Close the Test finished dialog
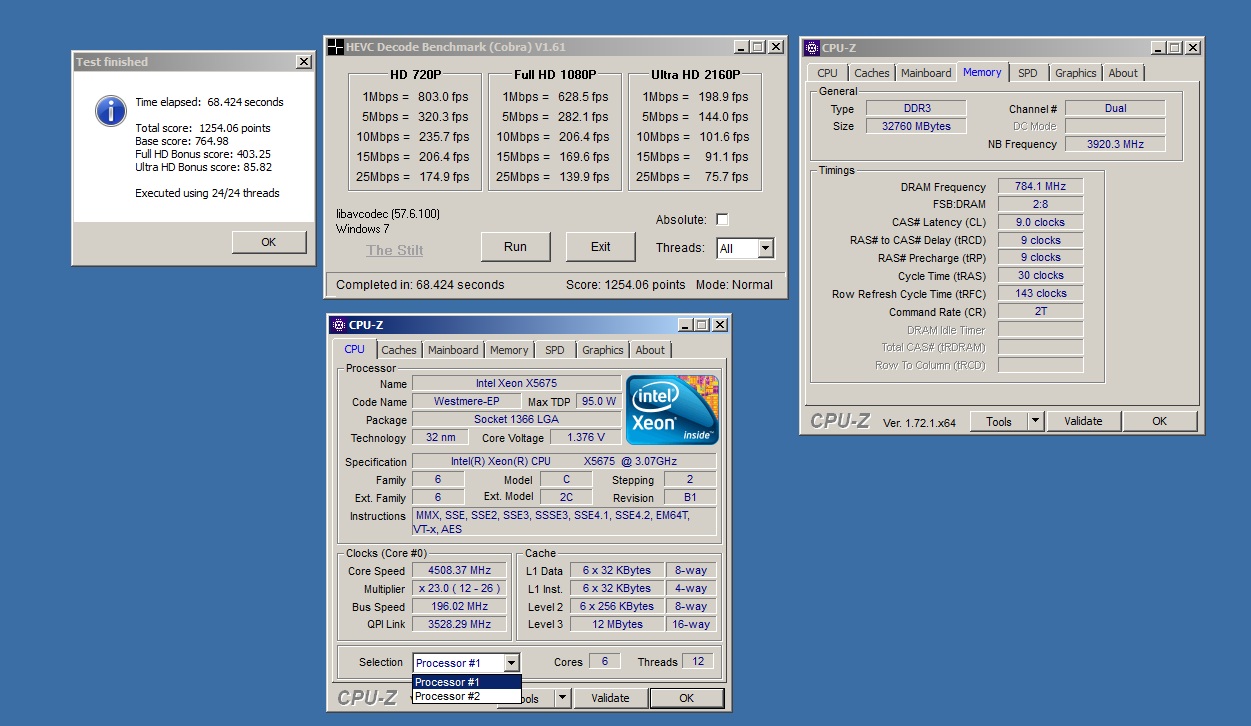This screenshot has width=1251, height=726. (304, 62)
